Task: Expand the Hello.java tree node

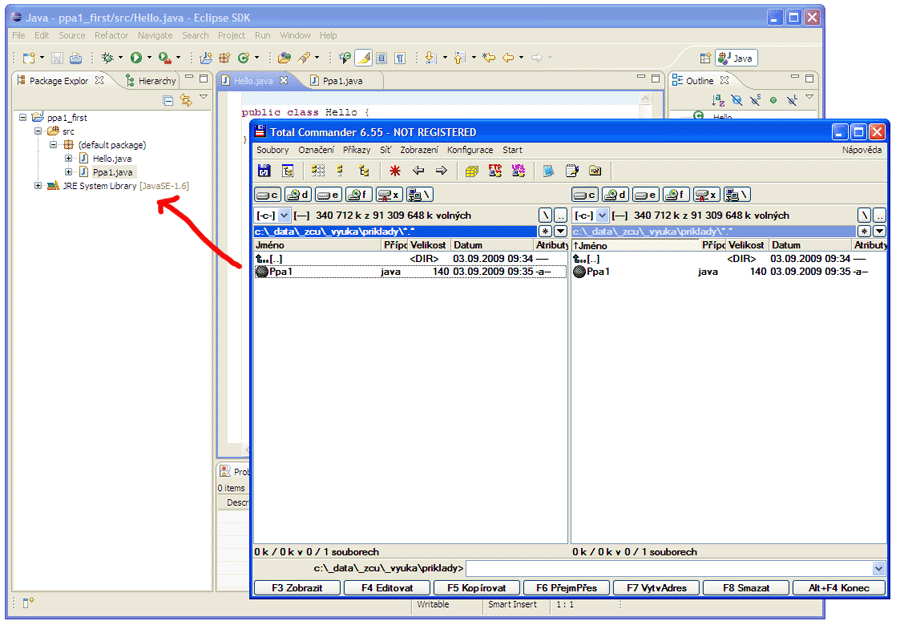Action: (x=68, y=158)
